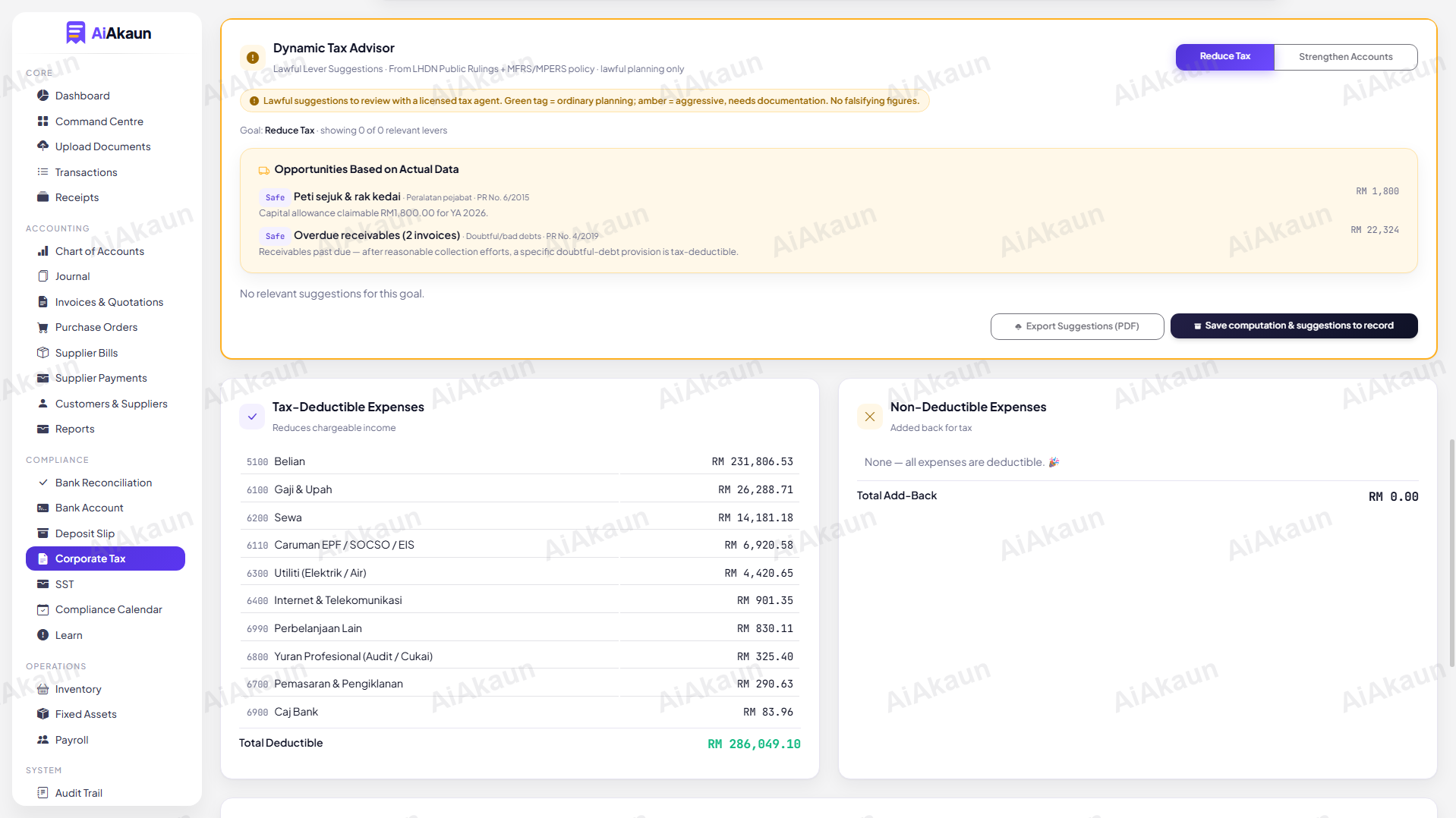
Task: Click the Perbelanjaan Lain row
Action: (x=519, y=628)
